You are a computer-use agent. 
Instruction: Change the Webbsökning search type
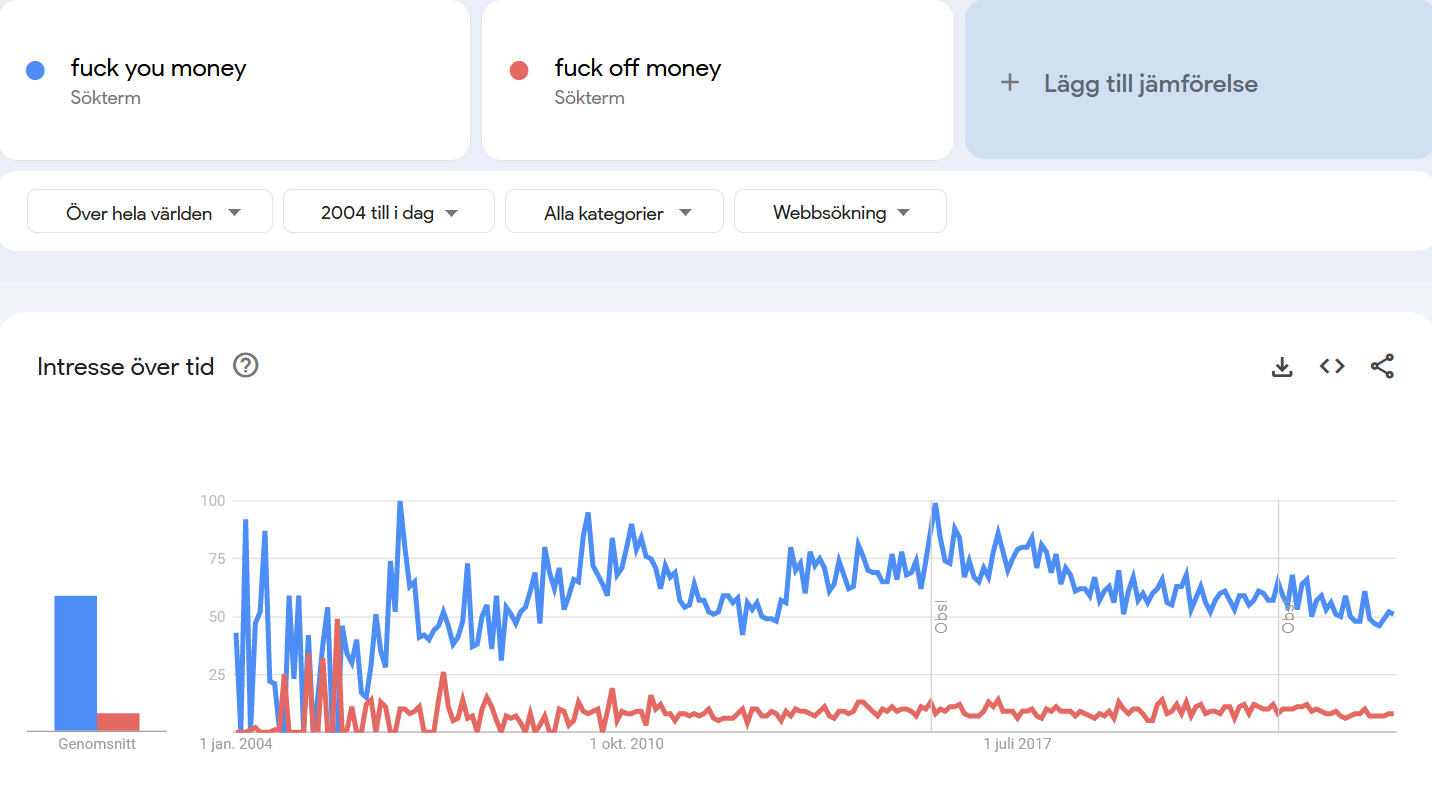pyautogui.click(x=840, y=212)
